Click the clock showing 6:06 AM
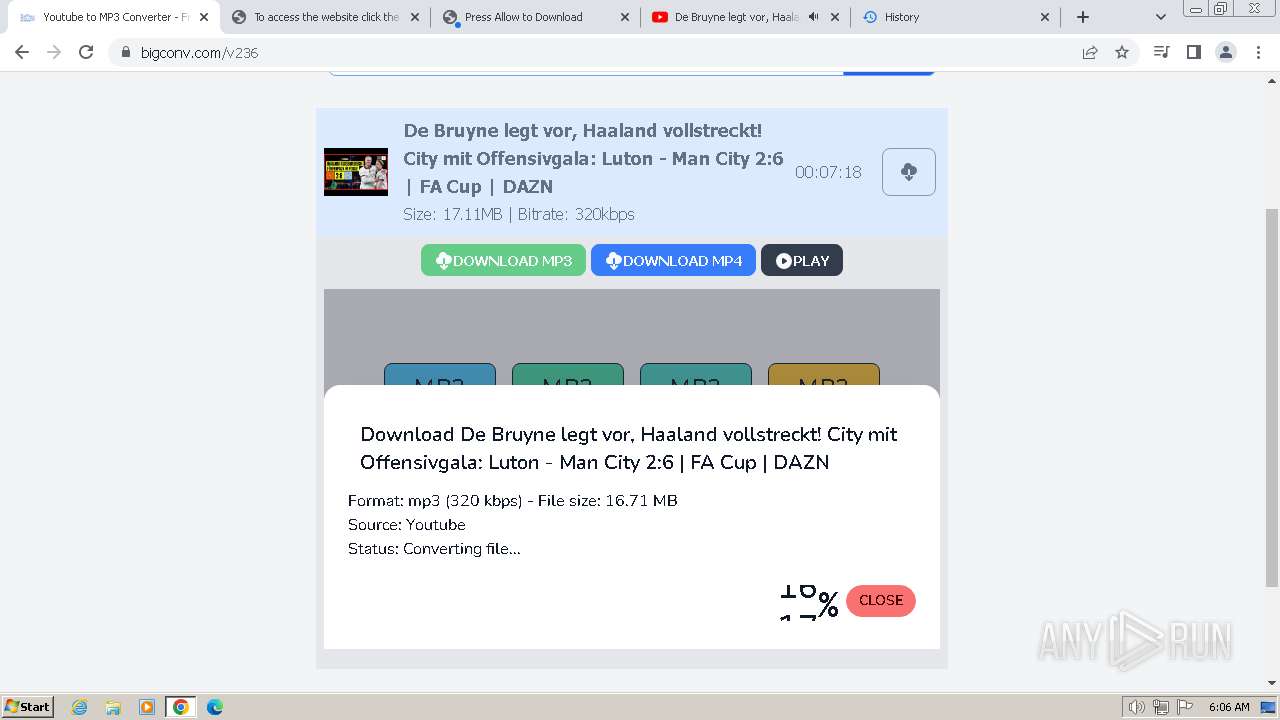This screenshot has width=1280, height=720. 1229,707
